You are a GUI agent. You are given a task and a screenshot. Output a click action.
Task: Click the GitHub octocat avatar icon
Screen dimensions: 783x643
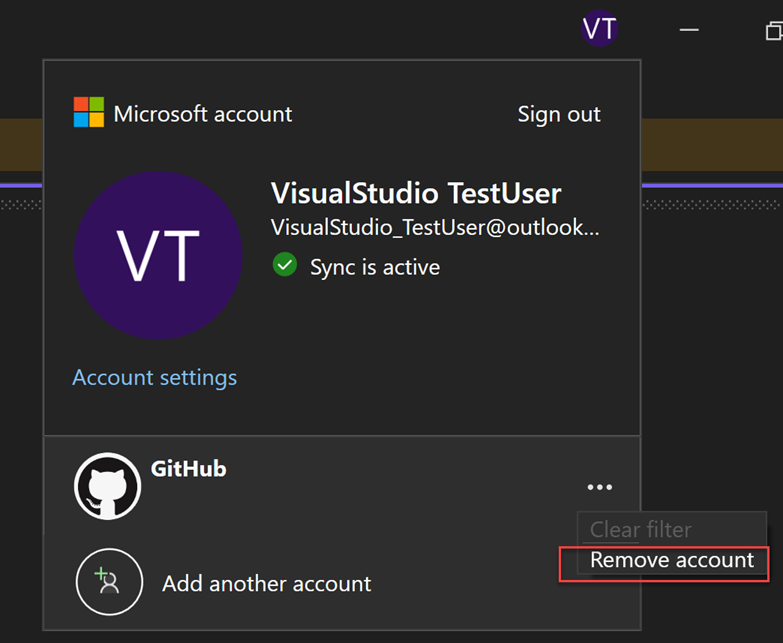(107, 487)
